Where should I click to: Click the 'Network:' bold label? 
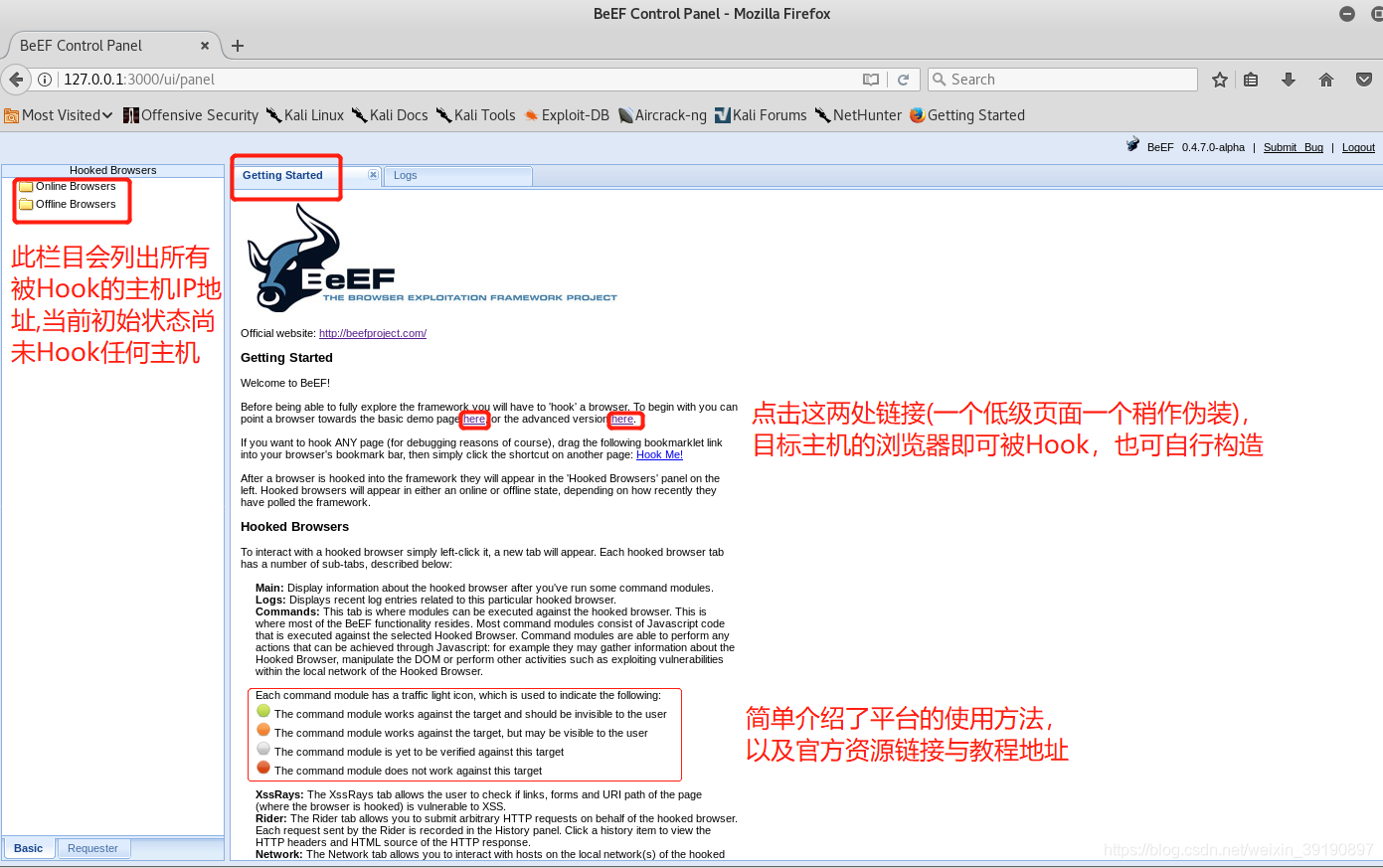point(279,854)
